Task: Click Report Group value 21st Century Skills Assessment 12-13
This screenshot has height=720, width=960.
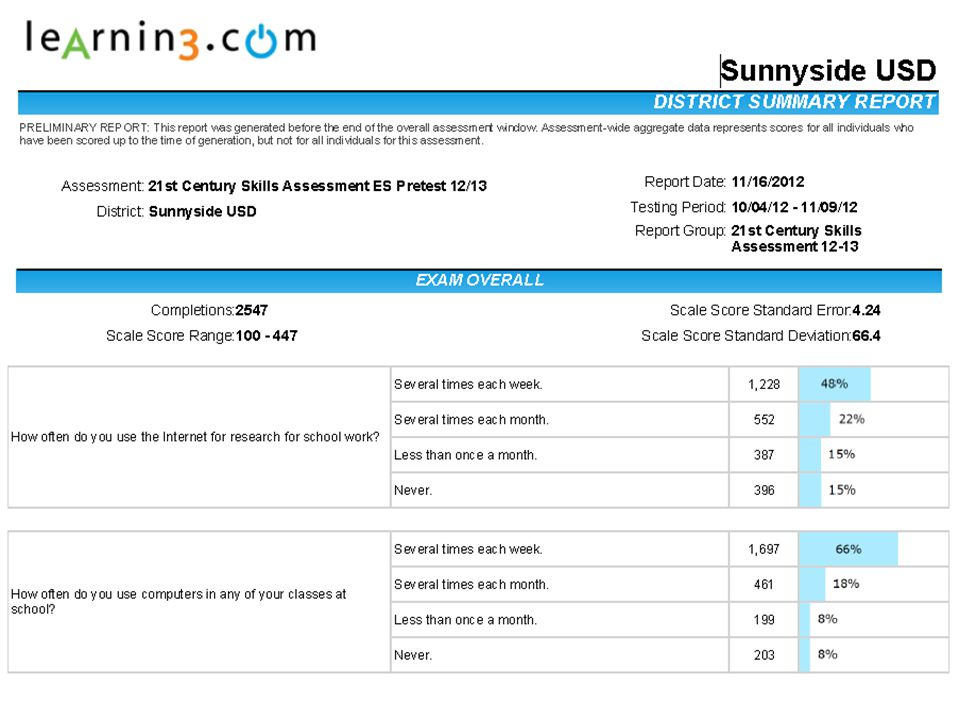Action: pyautogui.click(x=796, y=239)
